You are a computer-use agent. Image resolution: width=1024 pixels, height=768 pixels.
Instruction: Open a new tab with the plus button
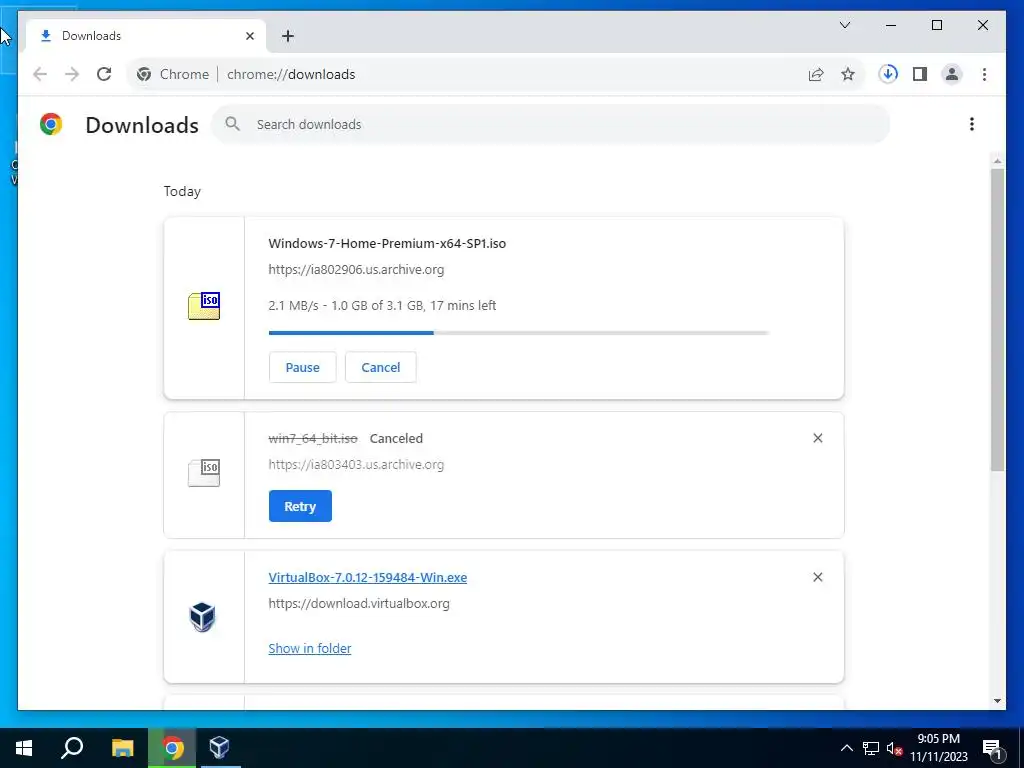click(x=288, y=36)
